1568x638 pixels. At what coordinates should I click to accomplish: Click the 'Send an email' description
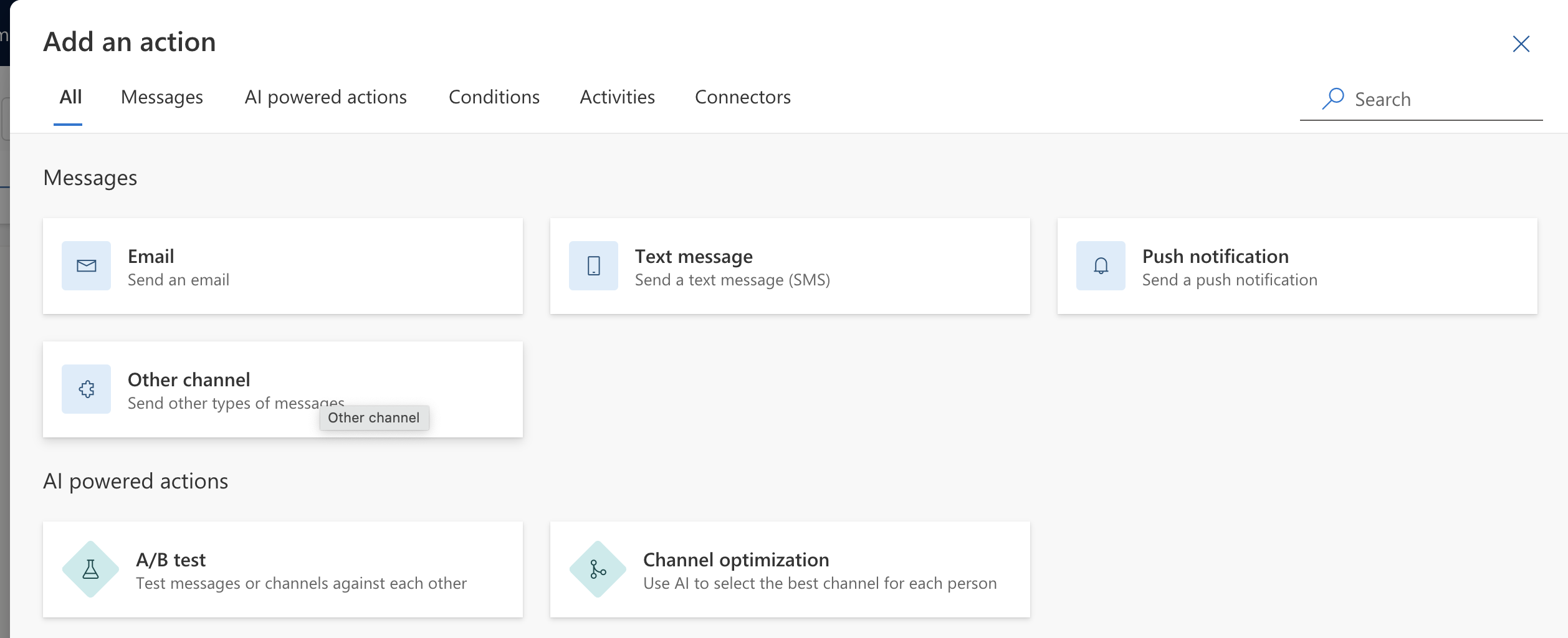coord(178,280)
